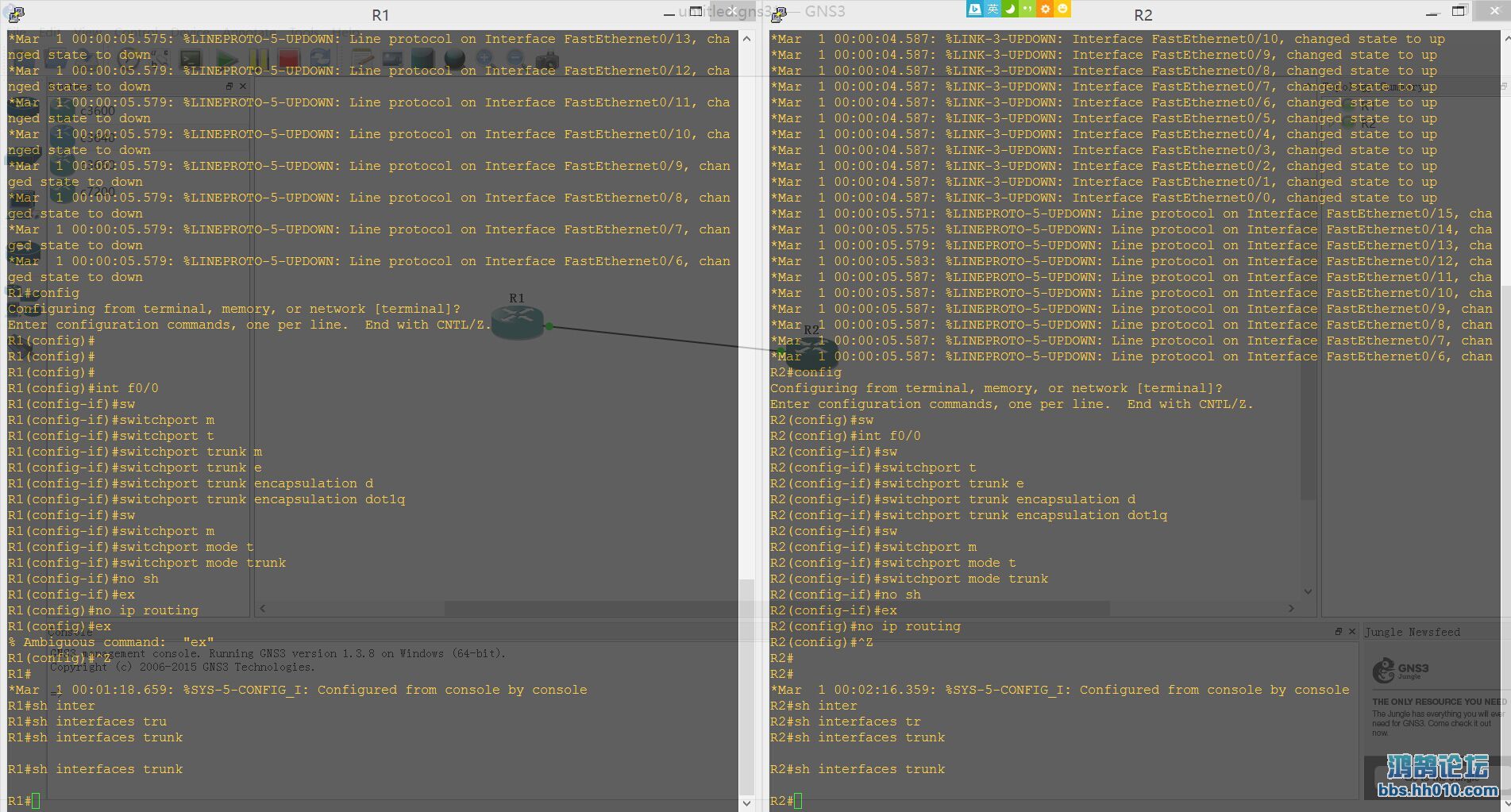1511x812 pixels.
Task: Toggle the moon half-width icon in IME bar
Action: click(1010, 9)
